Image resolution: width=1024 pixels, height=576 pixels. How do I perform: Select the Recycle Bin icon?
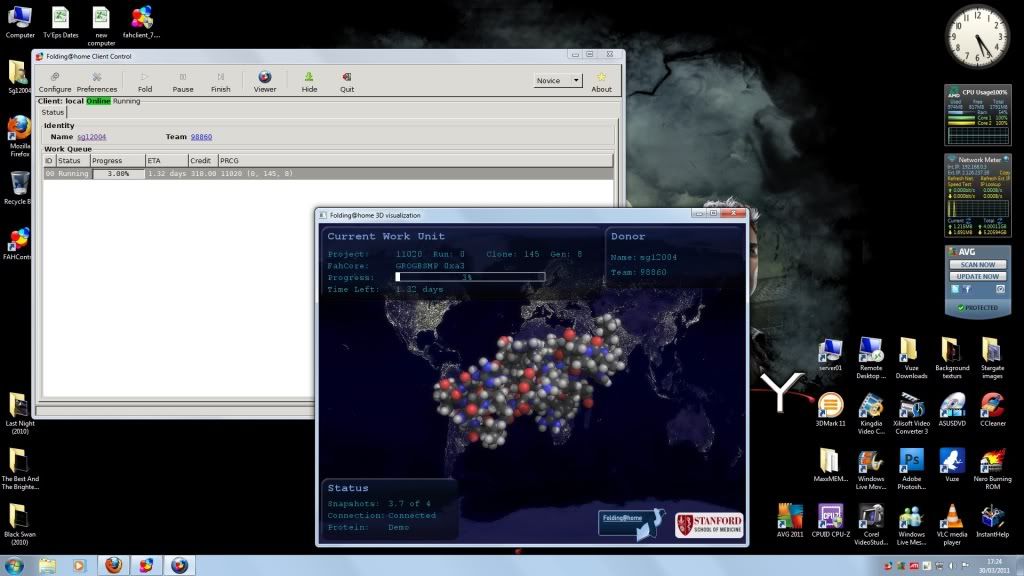[x=19, y=188]
